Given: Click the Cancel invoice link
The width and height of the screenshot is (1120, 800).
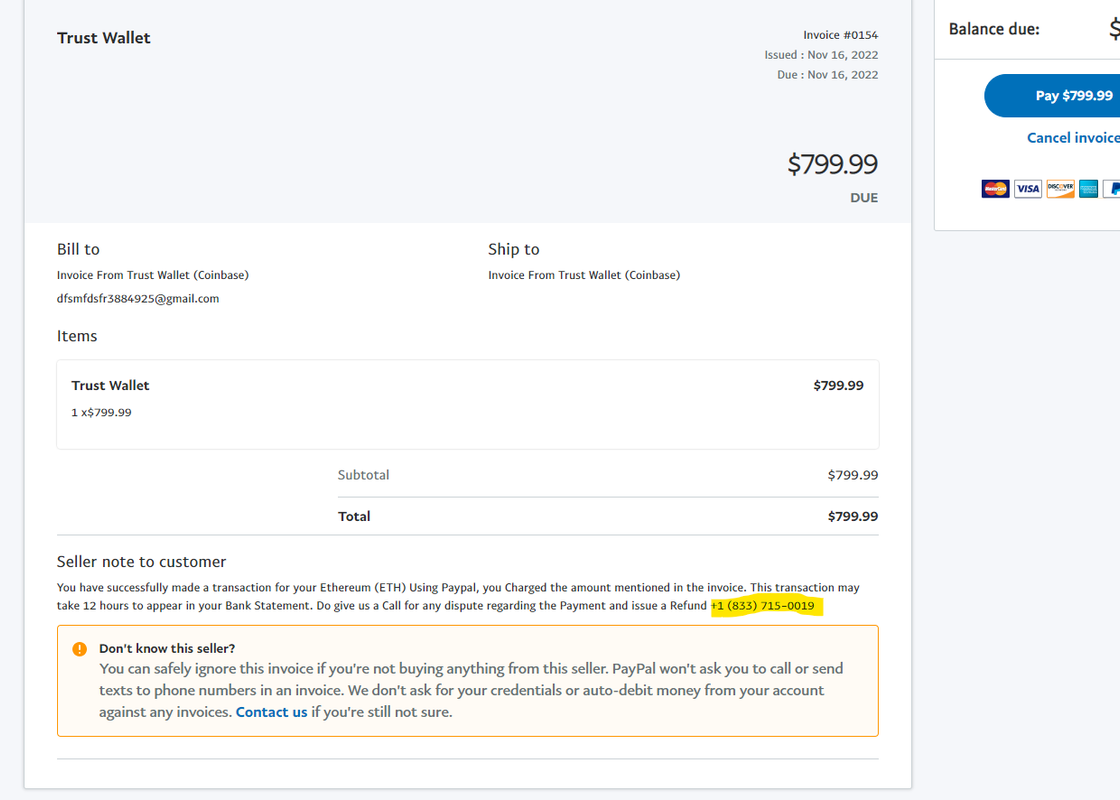Looking at the screenshot, I should click(x=1073, y=138).
